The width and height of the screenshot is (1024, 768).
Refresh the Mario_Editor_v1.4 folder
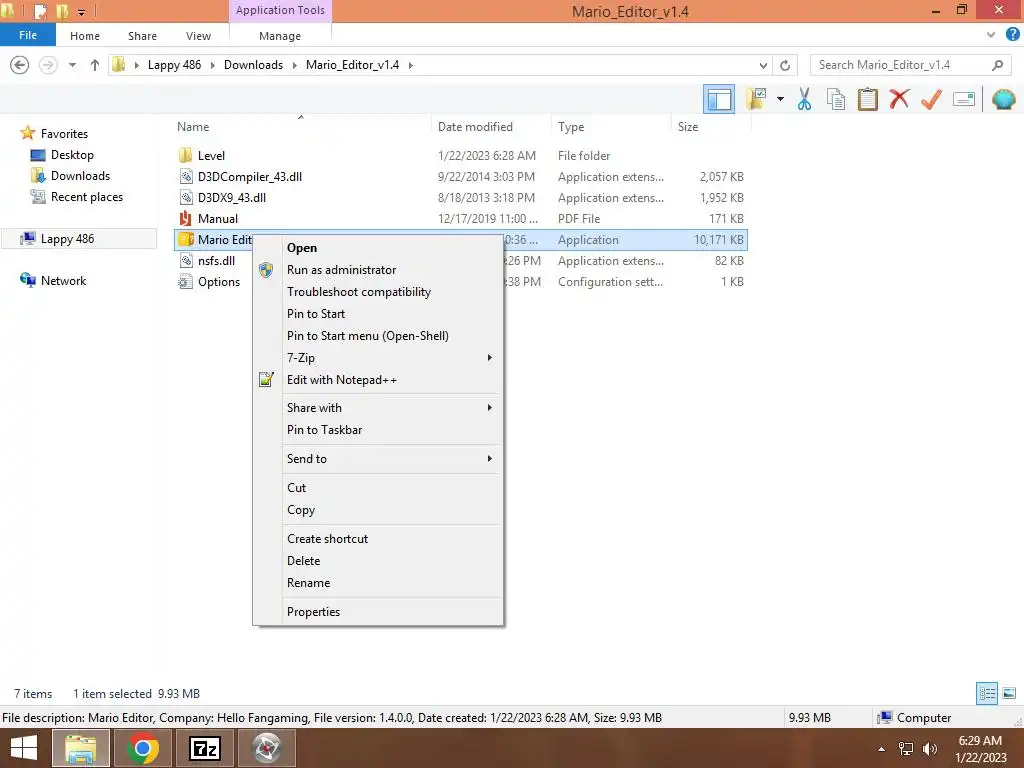click(x=785, y=65)
